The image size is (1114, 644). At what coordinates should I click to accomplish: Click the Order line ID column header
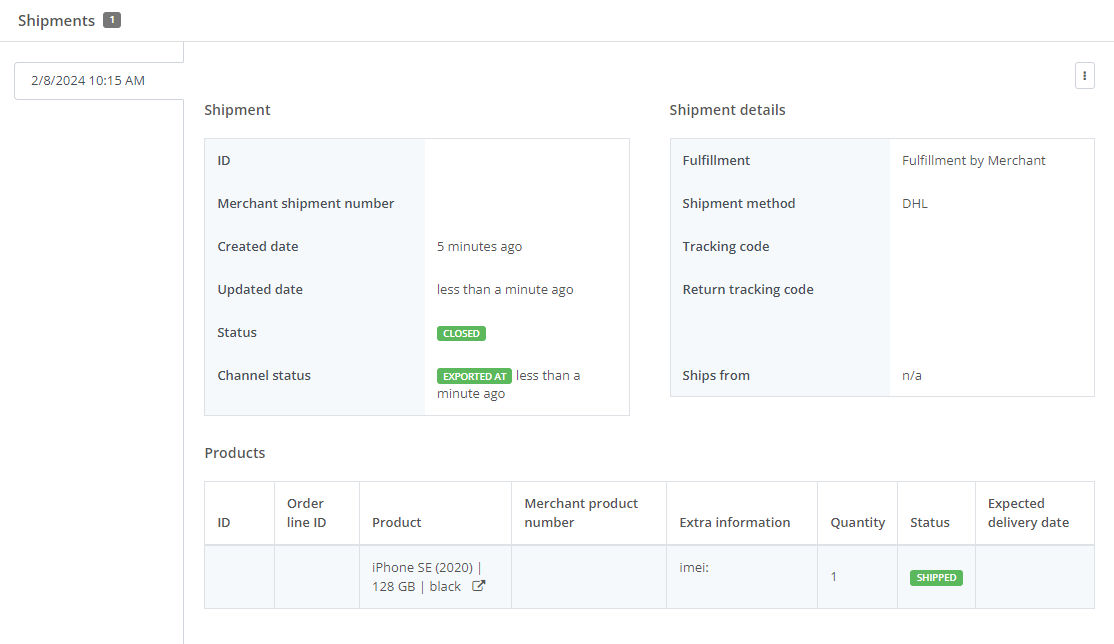click(306, 513)
